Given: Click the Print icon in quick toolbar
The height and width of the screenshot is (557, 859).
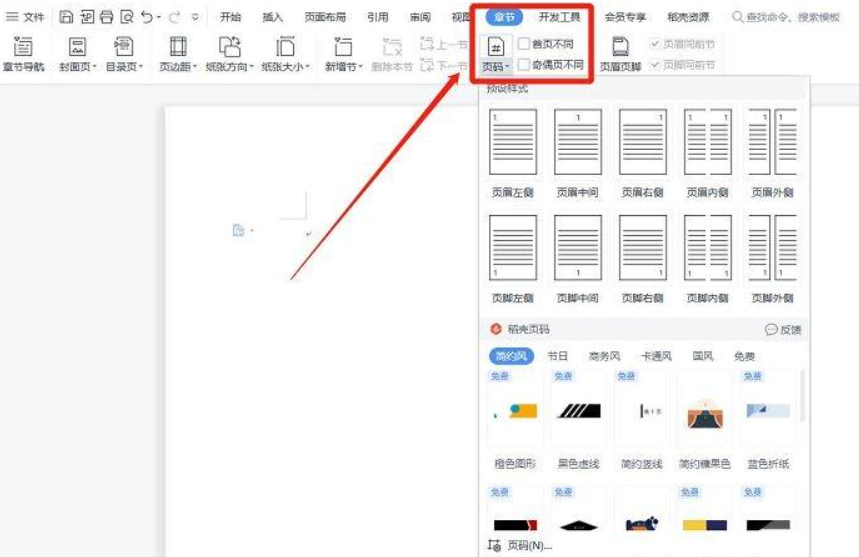Looking at the screenshot, I should click(x=106, y=17).
